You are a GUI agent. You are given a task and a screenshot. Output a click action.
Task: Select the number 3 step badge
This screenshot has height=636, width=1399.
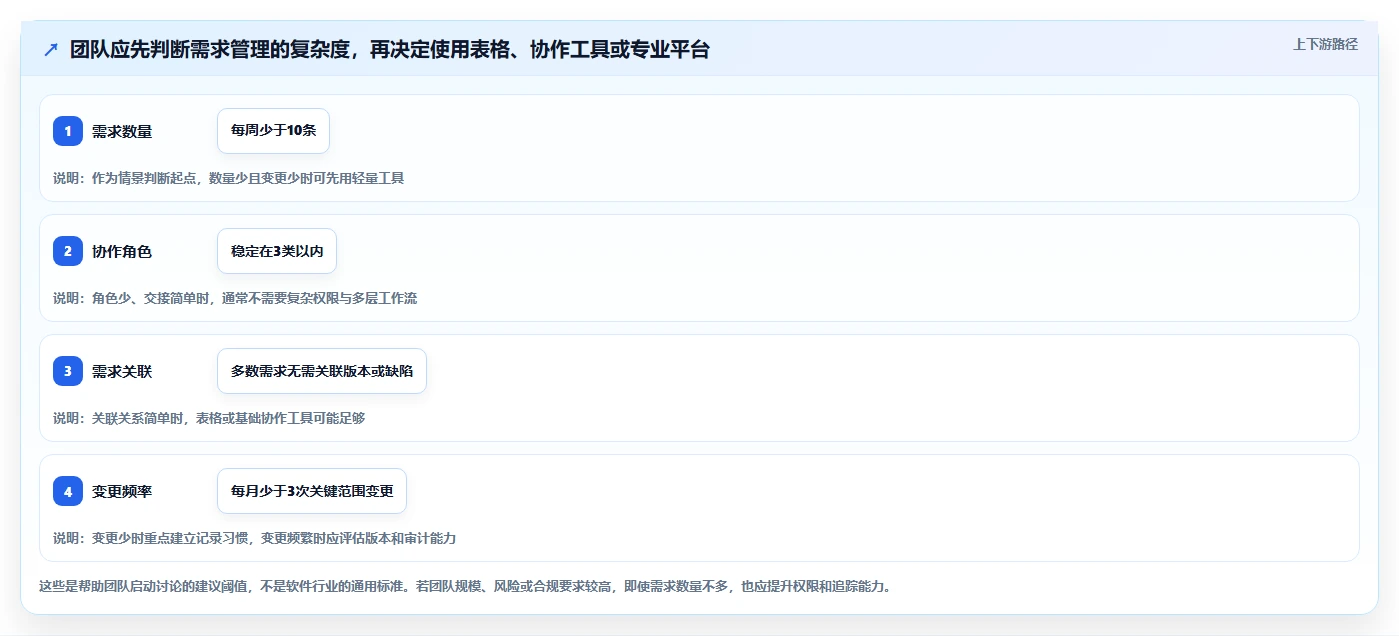point(68,371)
